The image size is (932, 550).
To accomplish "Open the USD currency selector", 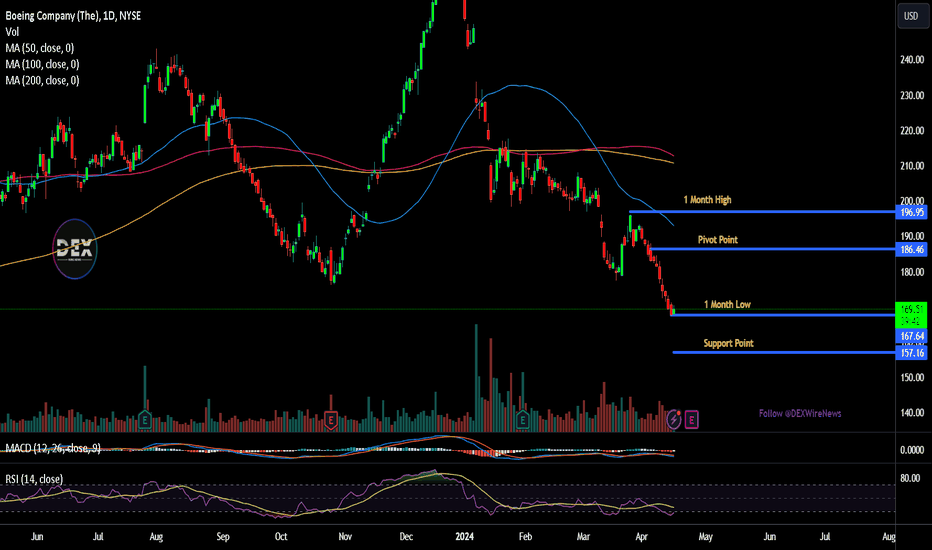I will pyautogui.click(x=911, y=16).
